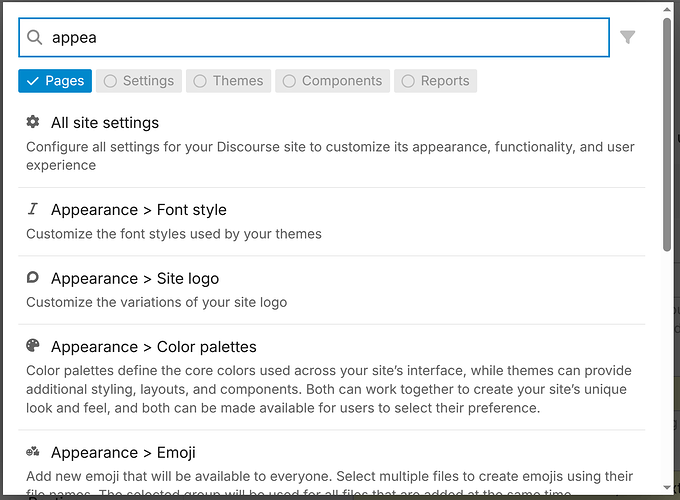Click the gear icon beside All site settings
This screenshot has height=500, width=680.
[x=33, y=122]
